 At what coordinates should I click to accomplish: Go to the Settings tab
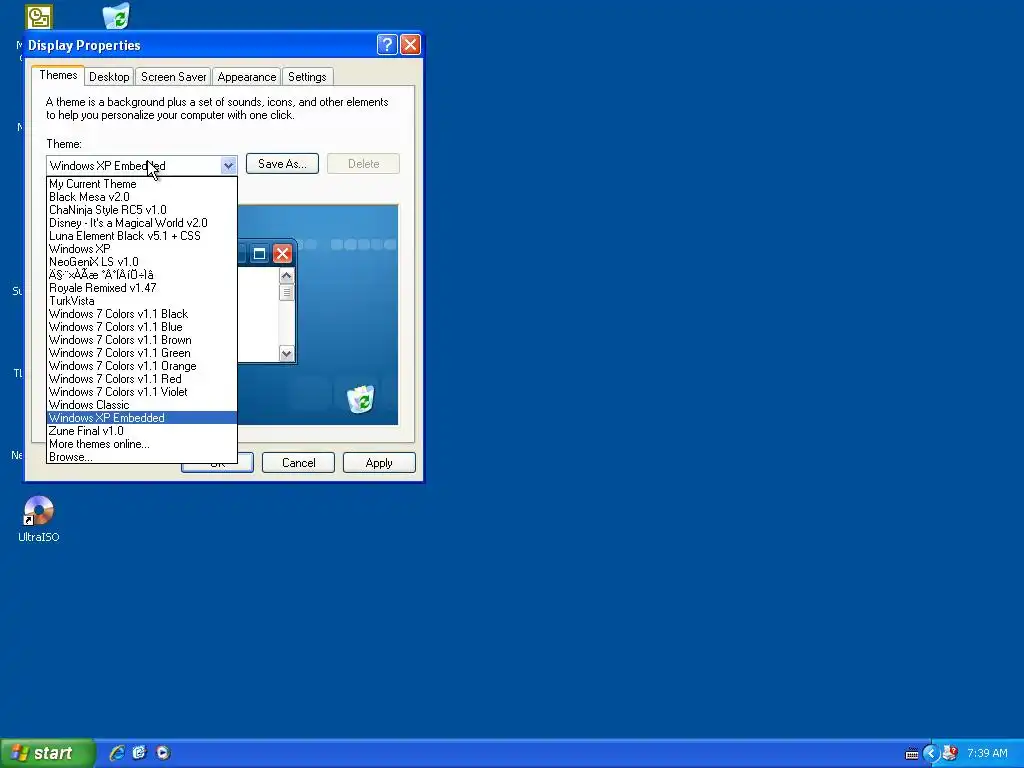307,77
